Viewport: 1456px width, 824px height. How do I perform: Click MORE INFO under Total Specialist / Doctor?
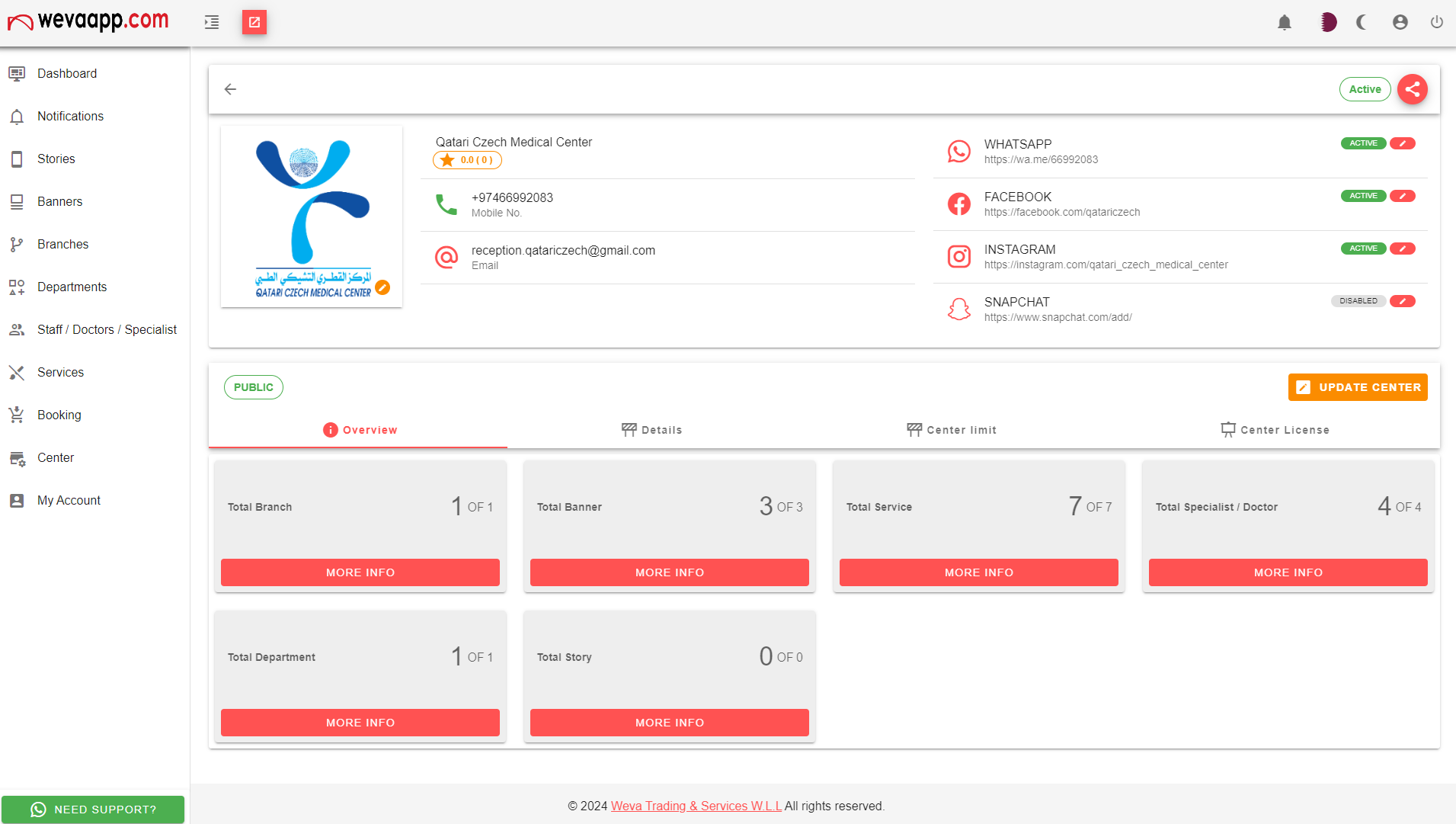tap(1288, 572)
